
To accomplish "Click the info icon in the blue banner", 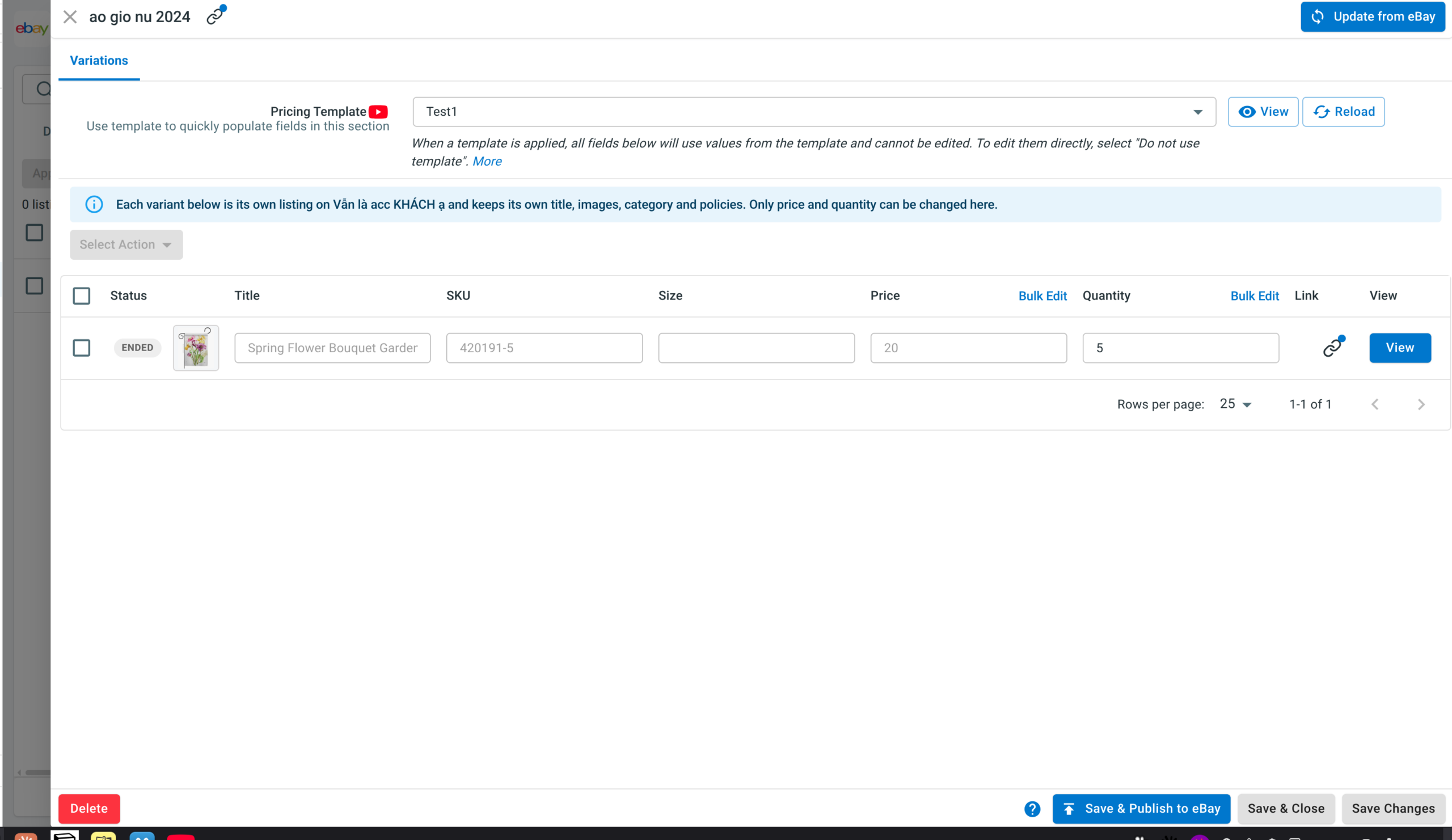I will tap(94, 205).
